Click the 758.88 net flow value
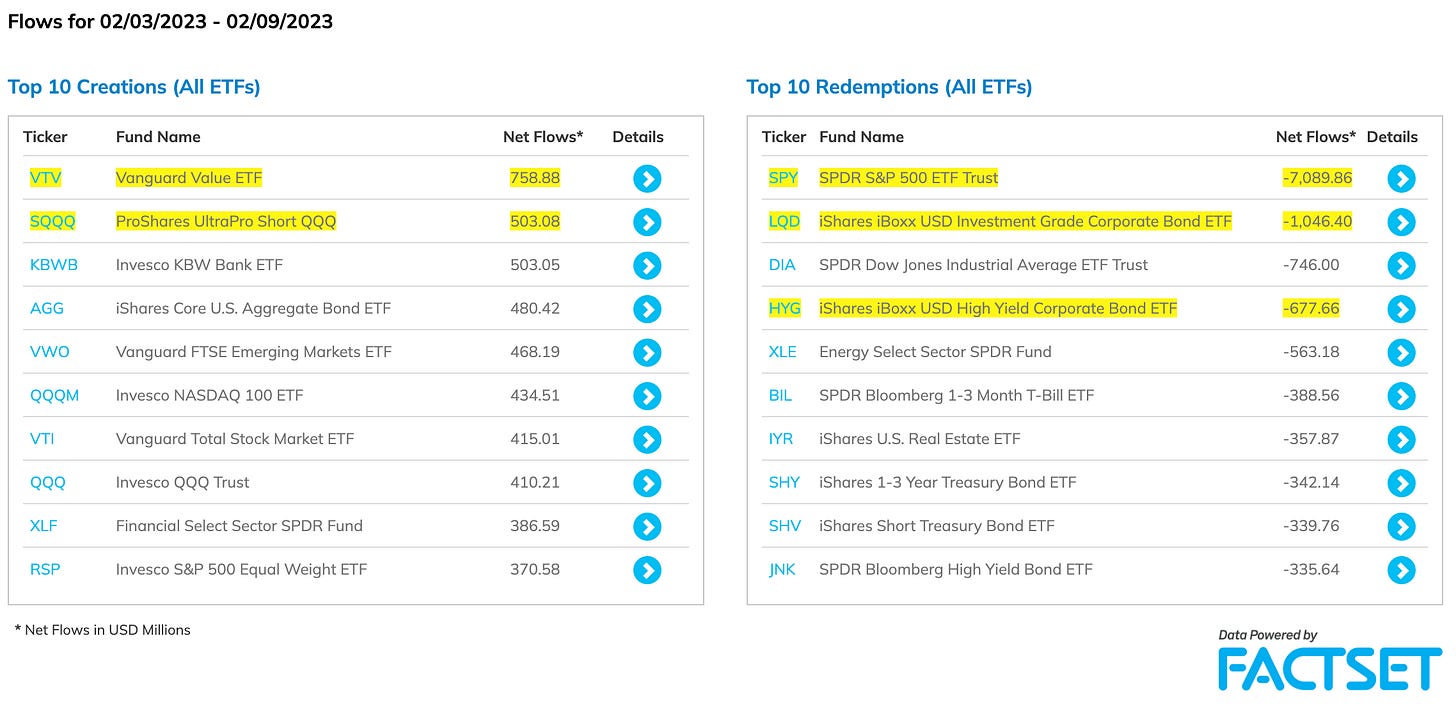Image resolution: width=1456 pixels, height=713 pixels. pos(535,178)
